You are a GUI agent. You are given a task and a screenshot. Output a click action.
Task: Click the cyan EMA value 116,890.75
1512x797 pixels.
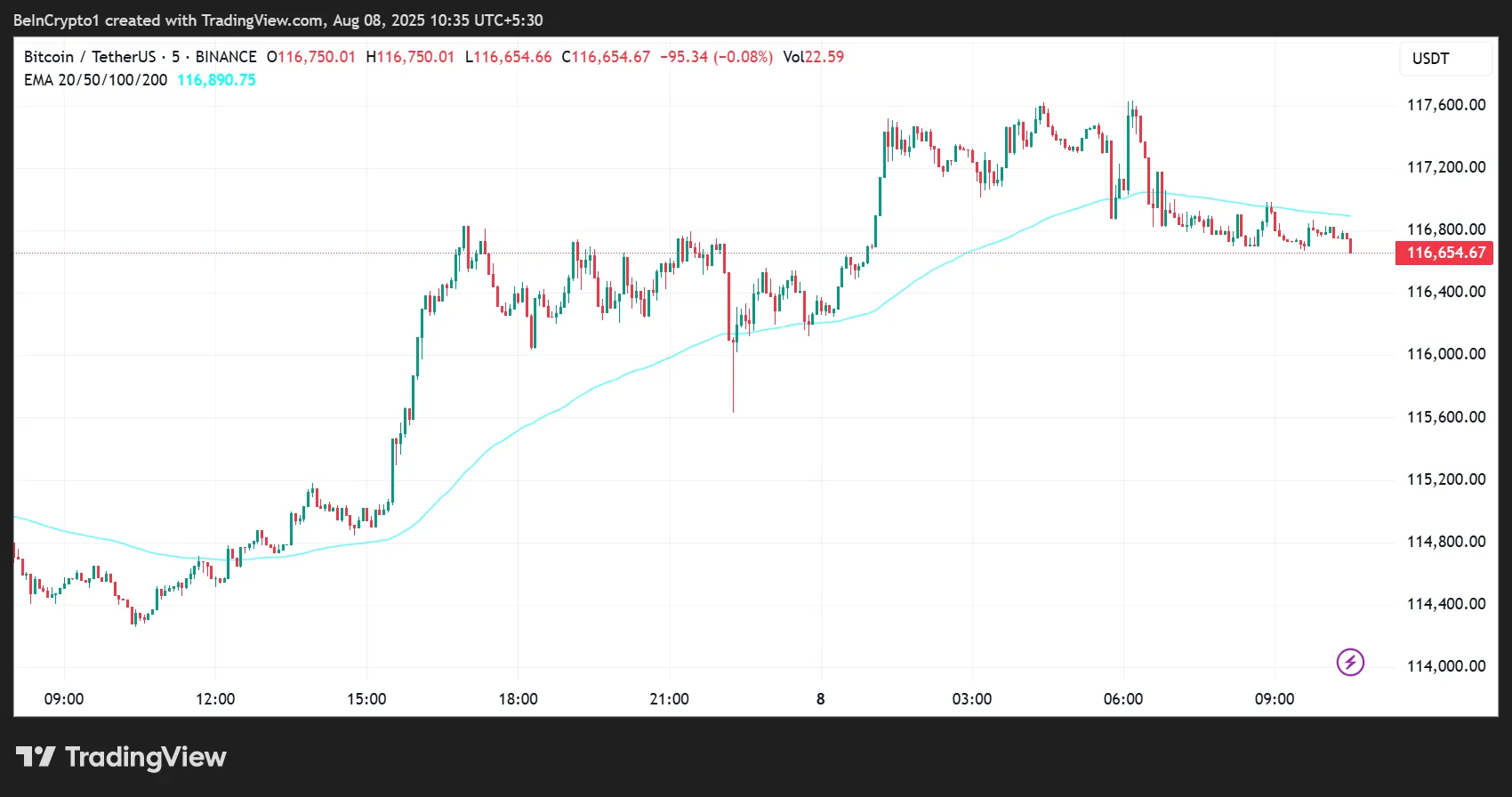[x=216, y=80]
